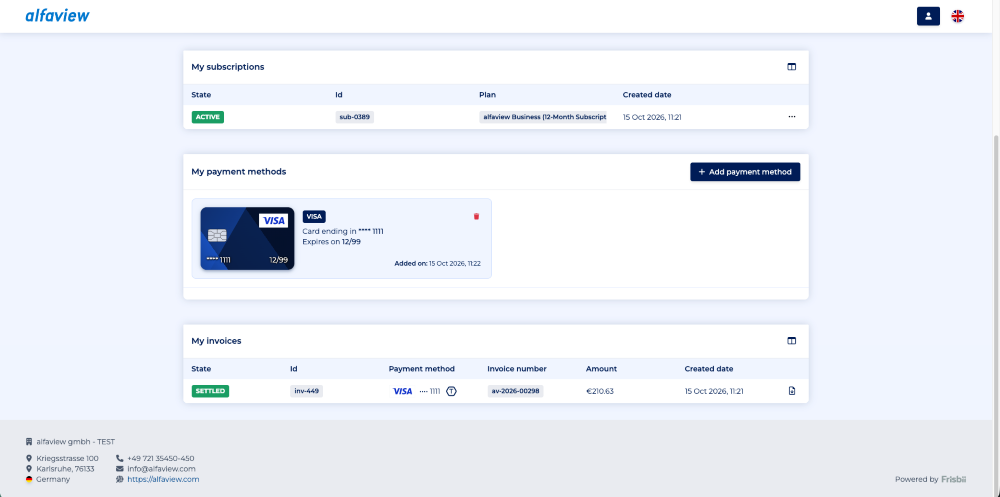The height and width of the screenshot is (497, 1000).
Task: Click the ACTIVE status badge
Action: click(x=207, y=117)
